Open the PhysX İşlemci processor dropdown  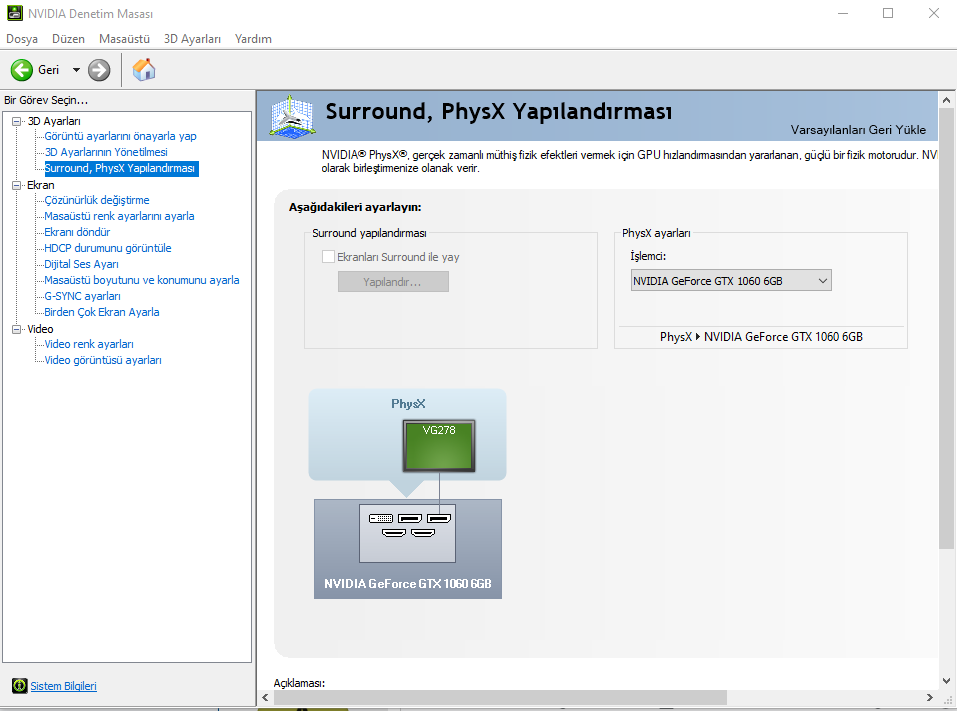click(731, 281)
